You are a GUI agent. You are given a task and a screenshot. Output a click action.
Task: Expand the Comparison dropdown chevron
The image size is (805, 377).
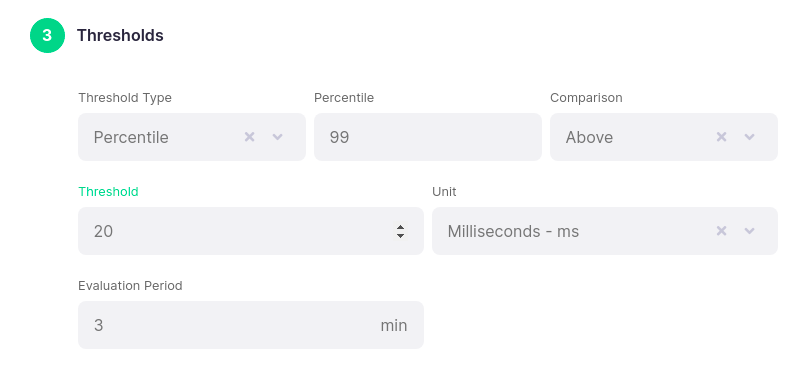(750, 137)
